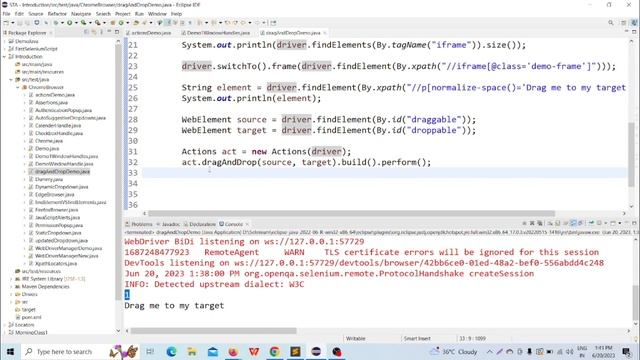Click the console horizontal scrollbar

[x=213, y=331]
